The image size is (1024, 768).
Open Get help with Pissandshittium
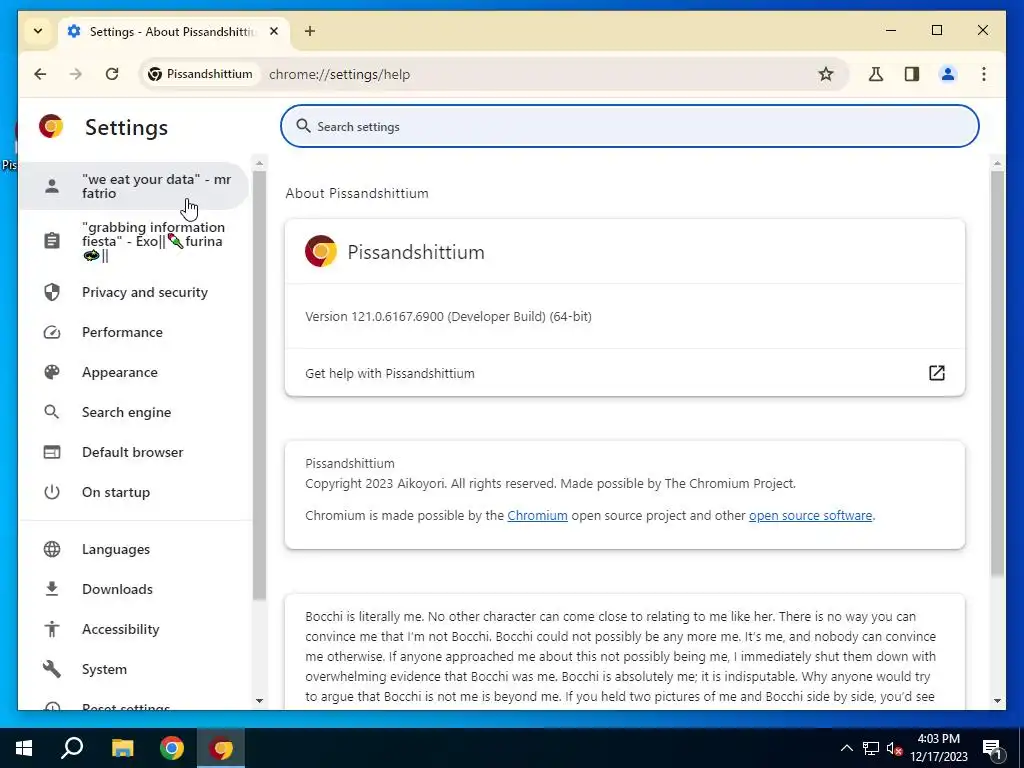624,373
